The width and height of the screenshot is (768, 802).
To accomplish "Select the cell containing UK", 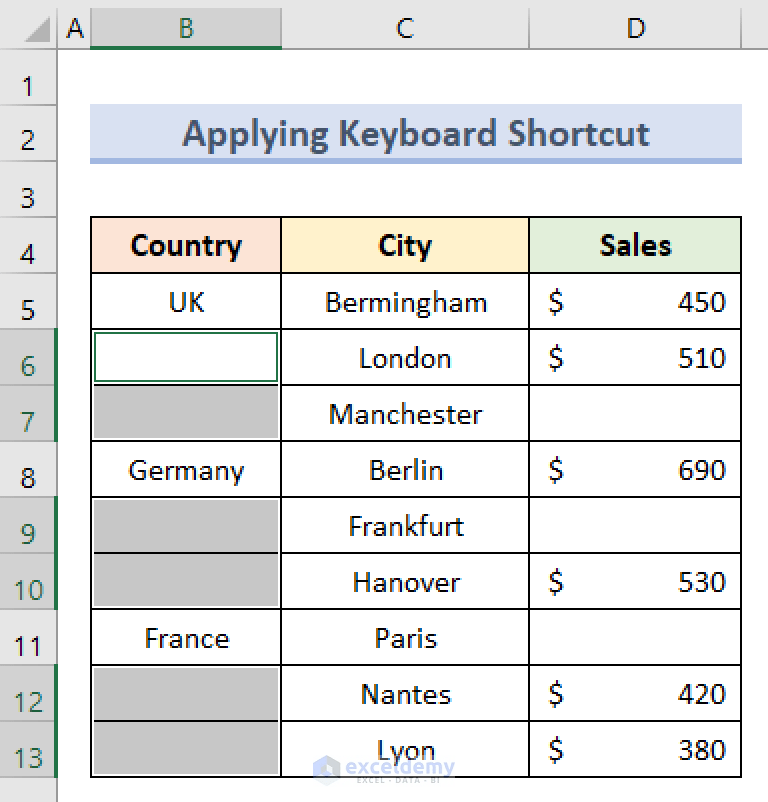I will coord(185,301).
